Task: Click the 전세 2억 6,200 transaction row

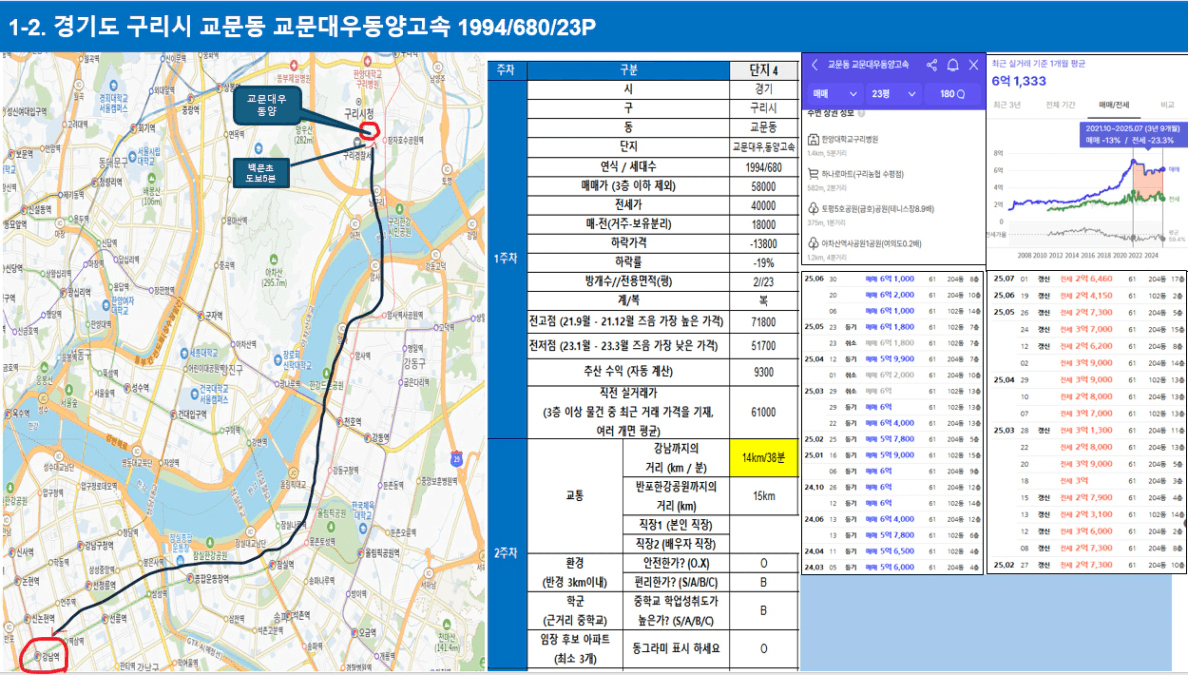Action: pos(1088,346)
